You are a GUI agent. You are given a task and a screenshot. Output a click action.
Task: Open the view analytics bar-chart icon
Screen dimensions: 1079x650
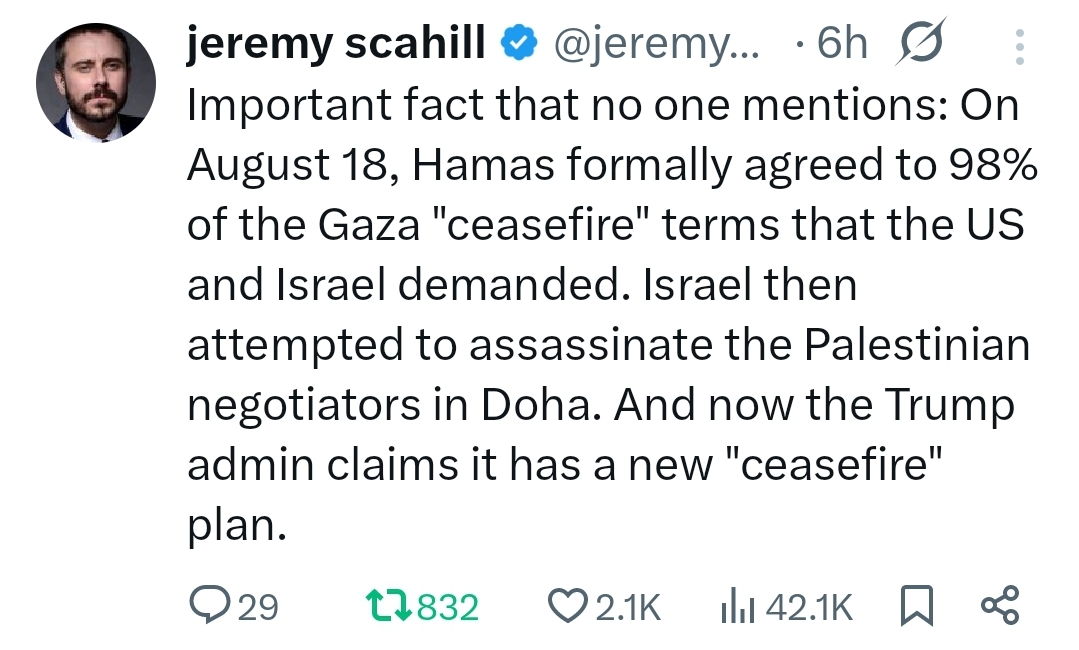click(736, 606)
